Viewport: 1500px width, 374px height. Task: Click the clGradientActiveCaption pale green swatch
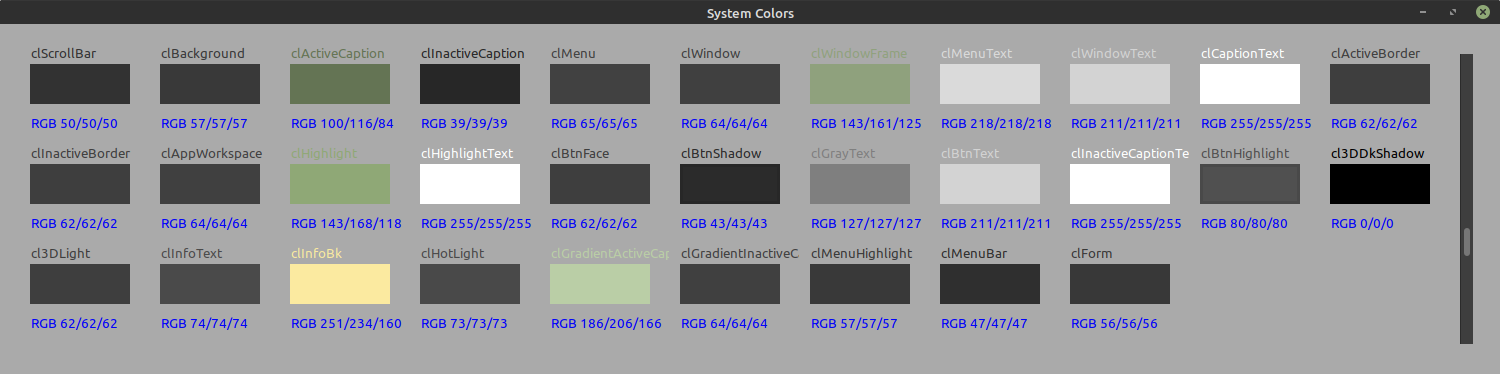[x=600, y=284]
